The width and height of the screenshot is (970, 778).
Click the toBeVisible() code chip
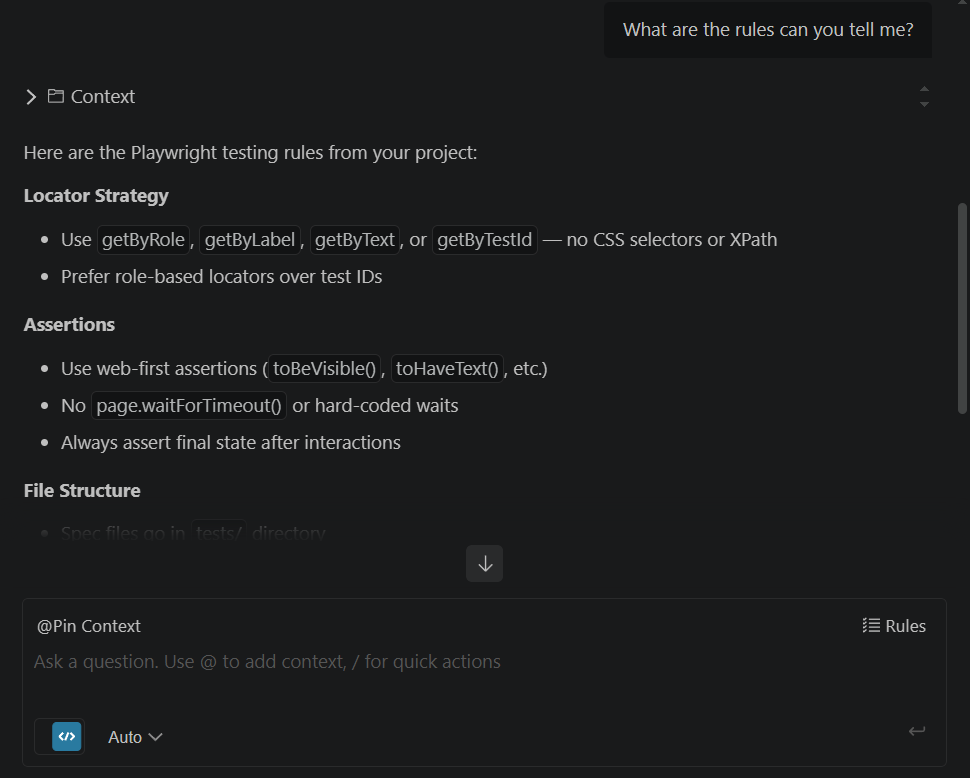[324, 369]
